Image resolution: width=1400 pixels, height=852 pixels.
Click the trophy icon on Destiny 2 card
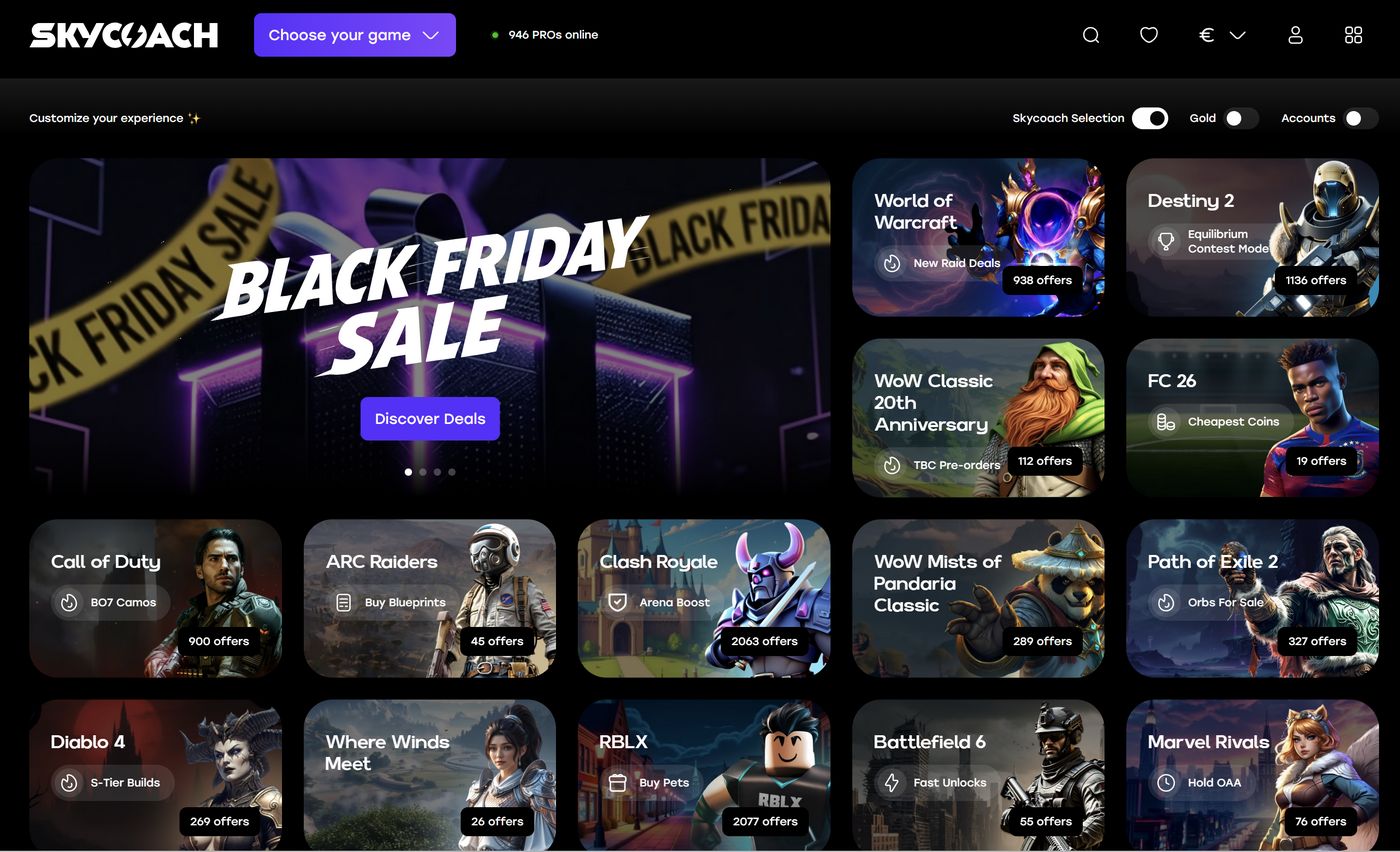pos(1166,241)
